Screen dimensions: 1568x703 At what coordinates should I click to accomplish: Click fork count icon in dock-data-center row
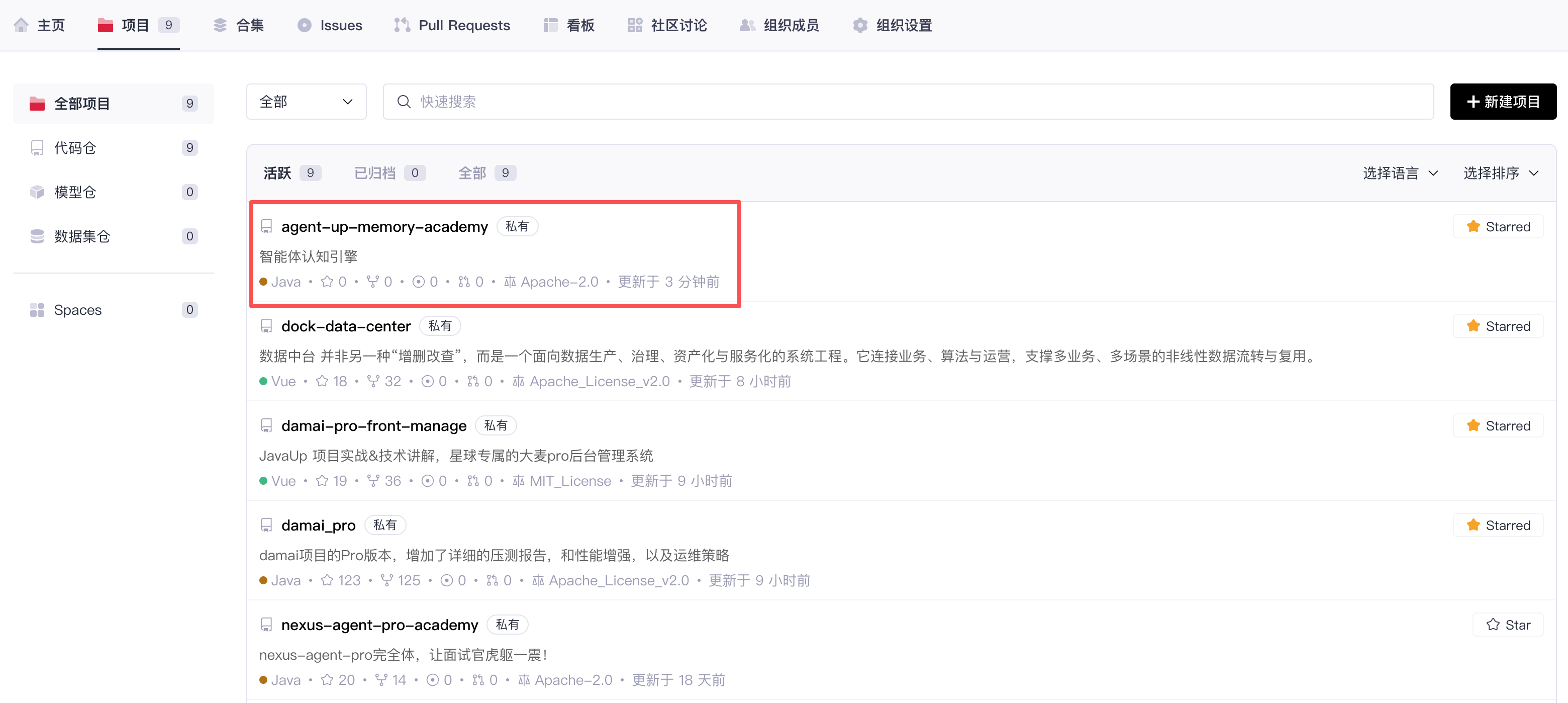pos(372,381)
